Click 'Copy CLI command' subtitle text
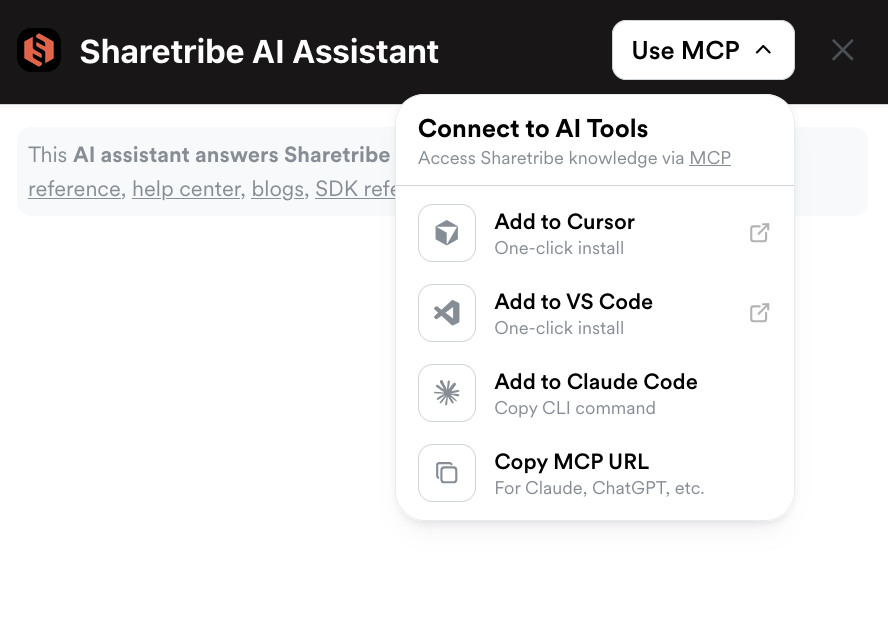Screen dimensions: 888x632 (x=575, y=408)
